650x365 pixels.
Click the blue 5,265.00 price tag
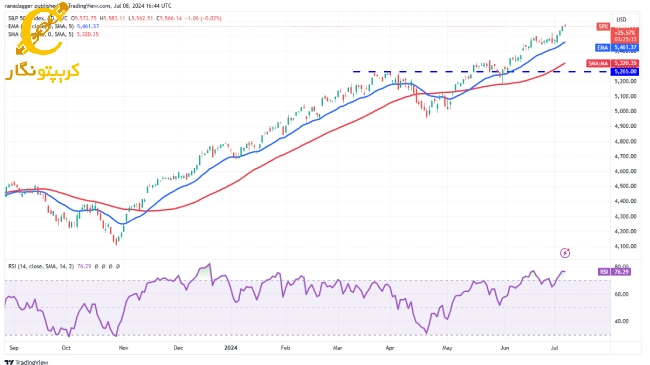tap(625, 72)
